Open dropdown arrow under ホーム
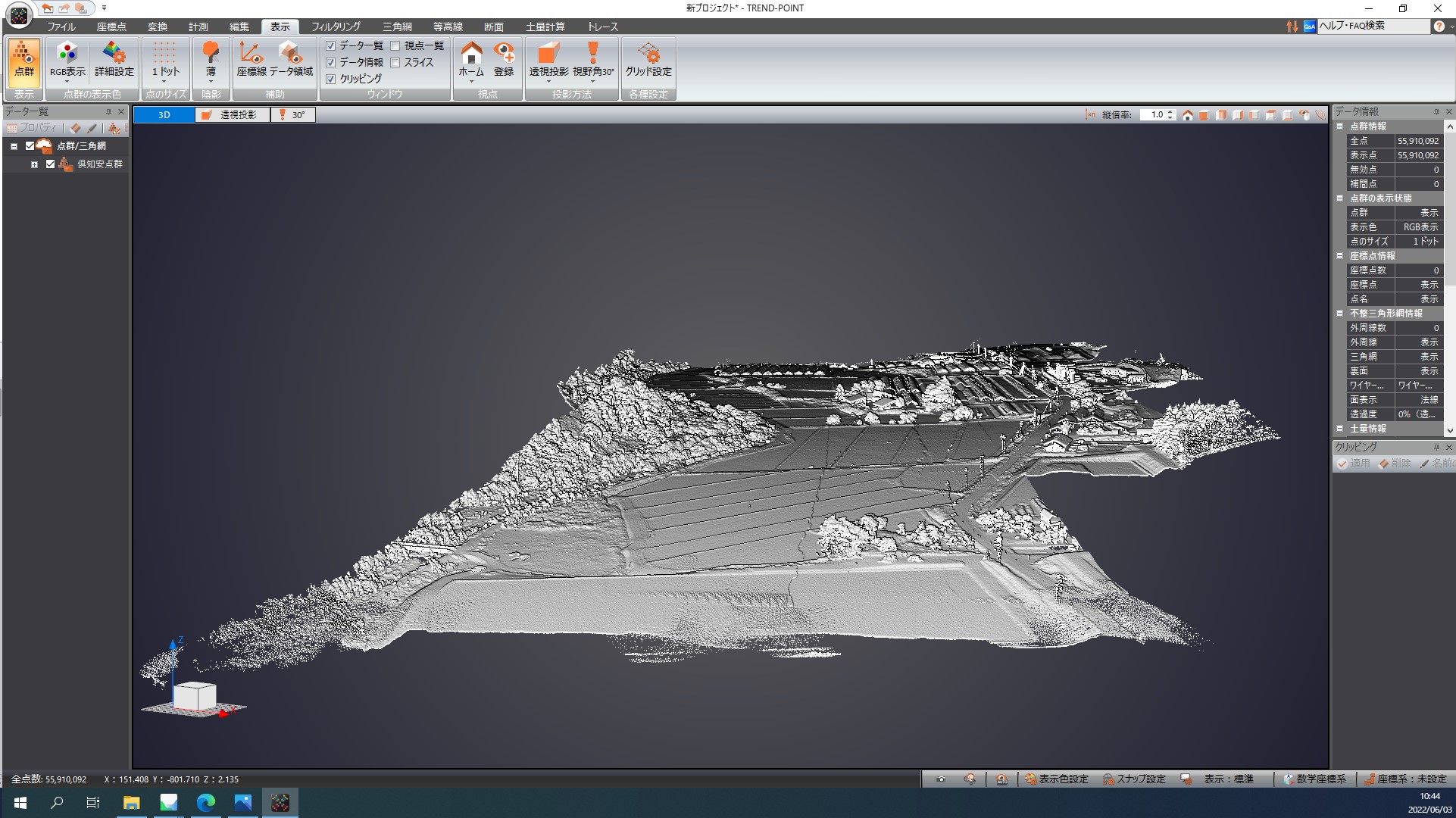This screenshot has width=1456, height=818. [471, 82]
